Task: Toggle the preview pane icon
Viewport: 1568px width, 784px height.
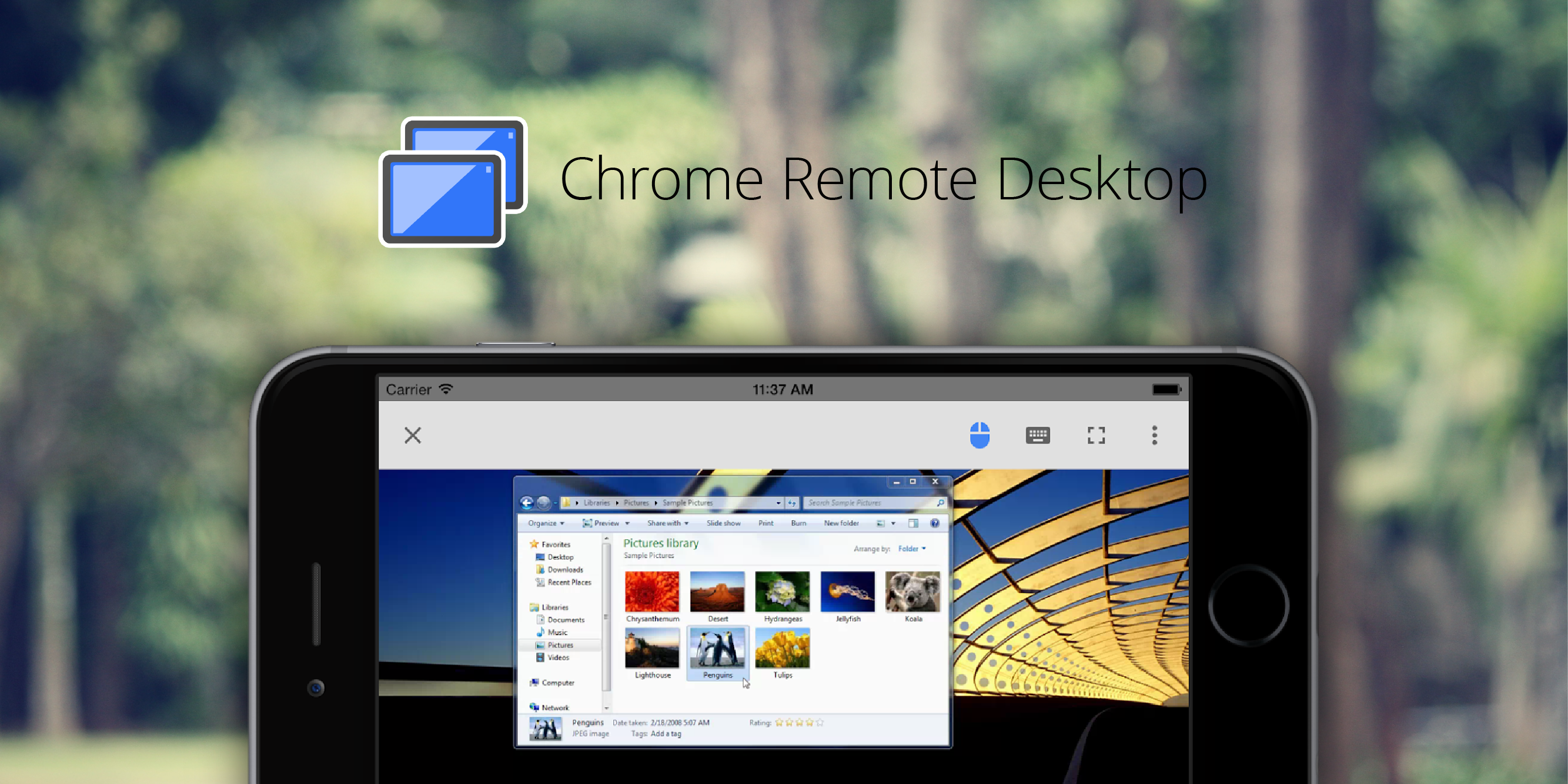Action: point(913,523)
